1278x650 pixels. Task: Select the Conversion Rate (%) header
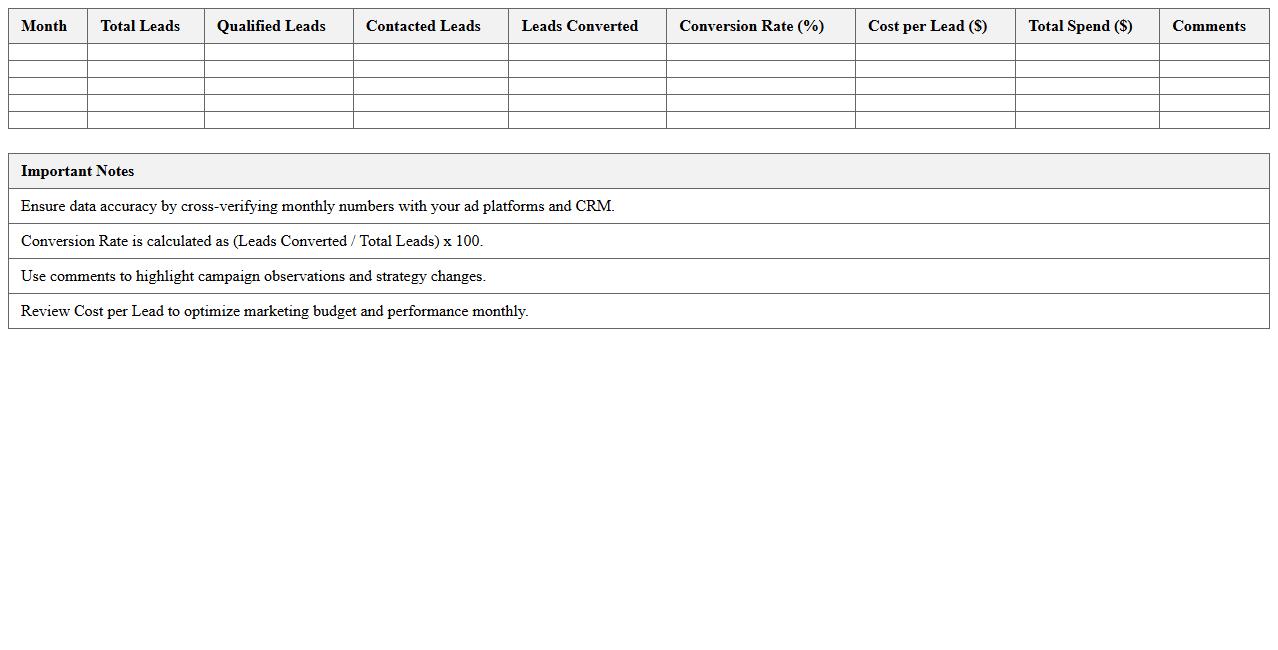(x=751, y=26)
